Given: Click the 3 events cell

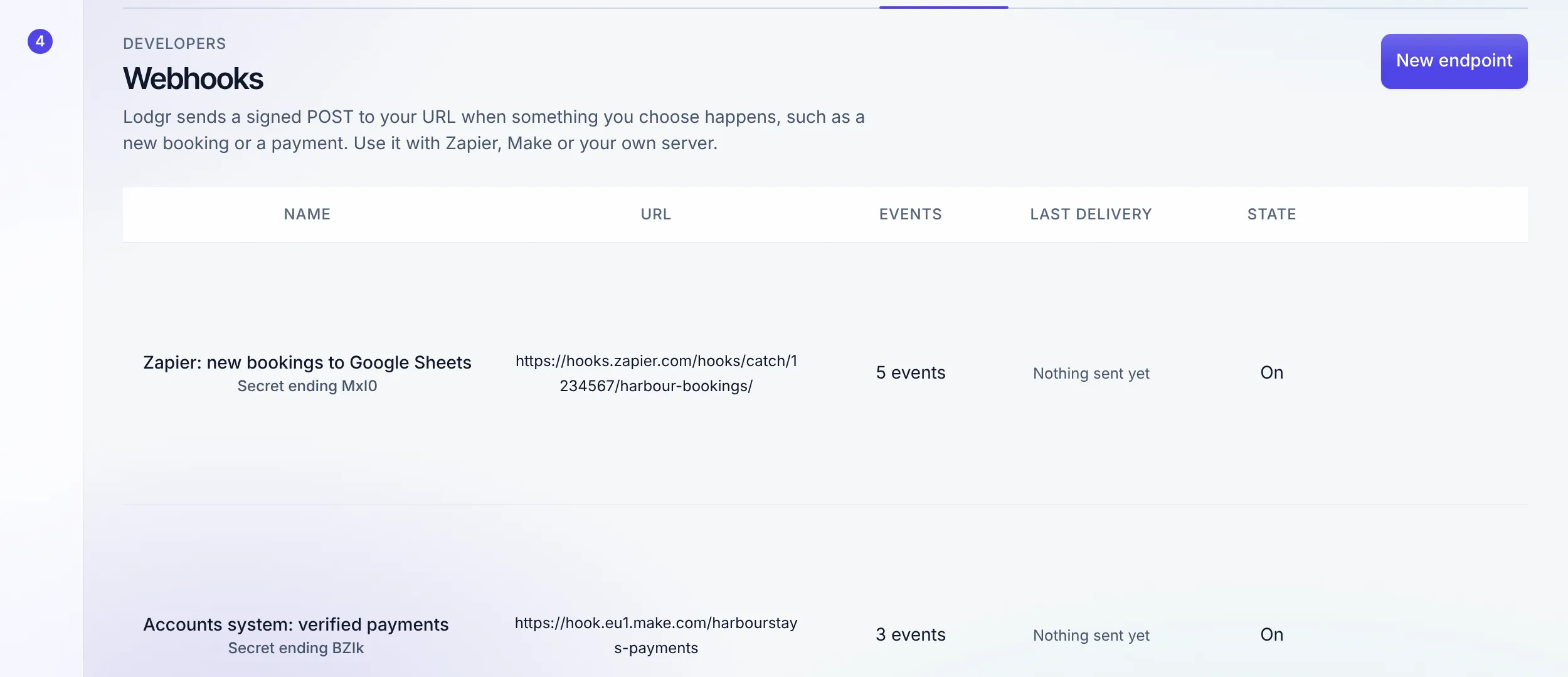Looking at the screenshot, I should click(x=911, y=634).
